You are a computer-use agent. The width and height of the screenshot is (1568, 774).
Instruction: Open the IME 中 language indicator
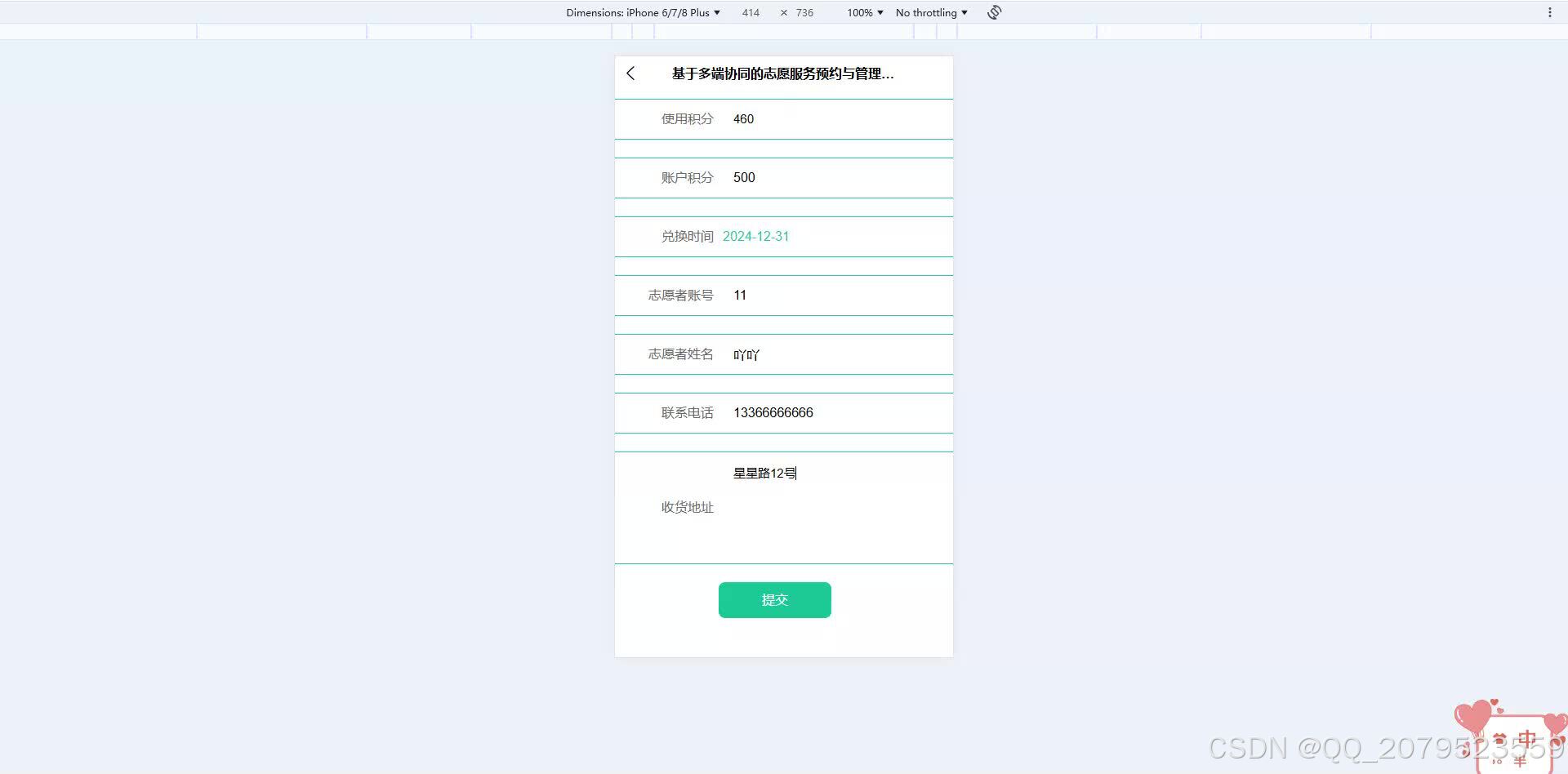coord(1526,741)
